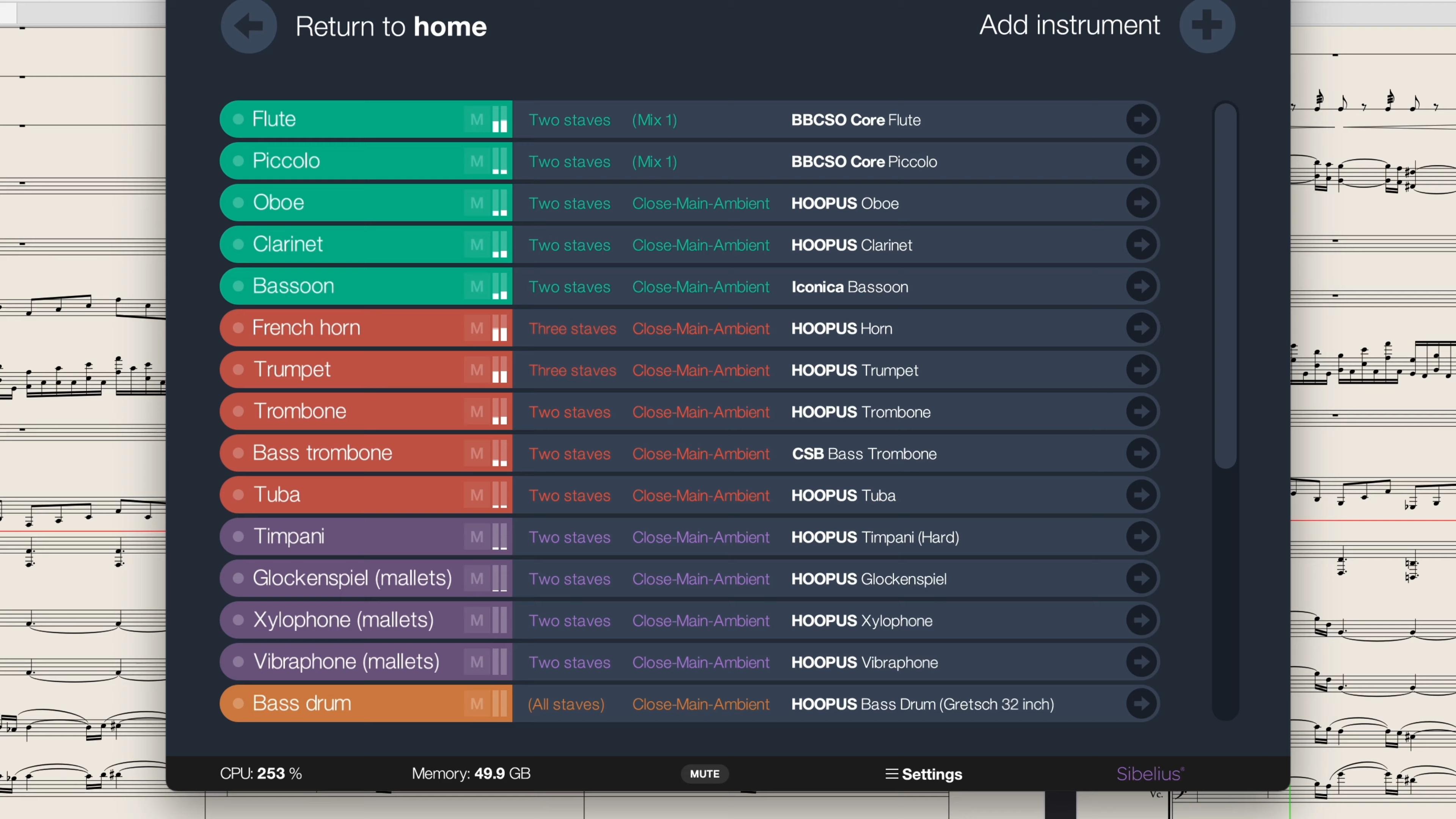Click the instrument list scrollbar thumb
Screen dimensions: 1456x819
coord(1225,286)
